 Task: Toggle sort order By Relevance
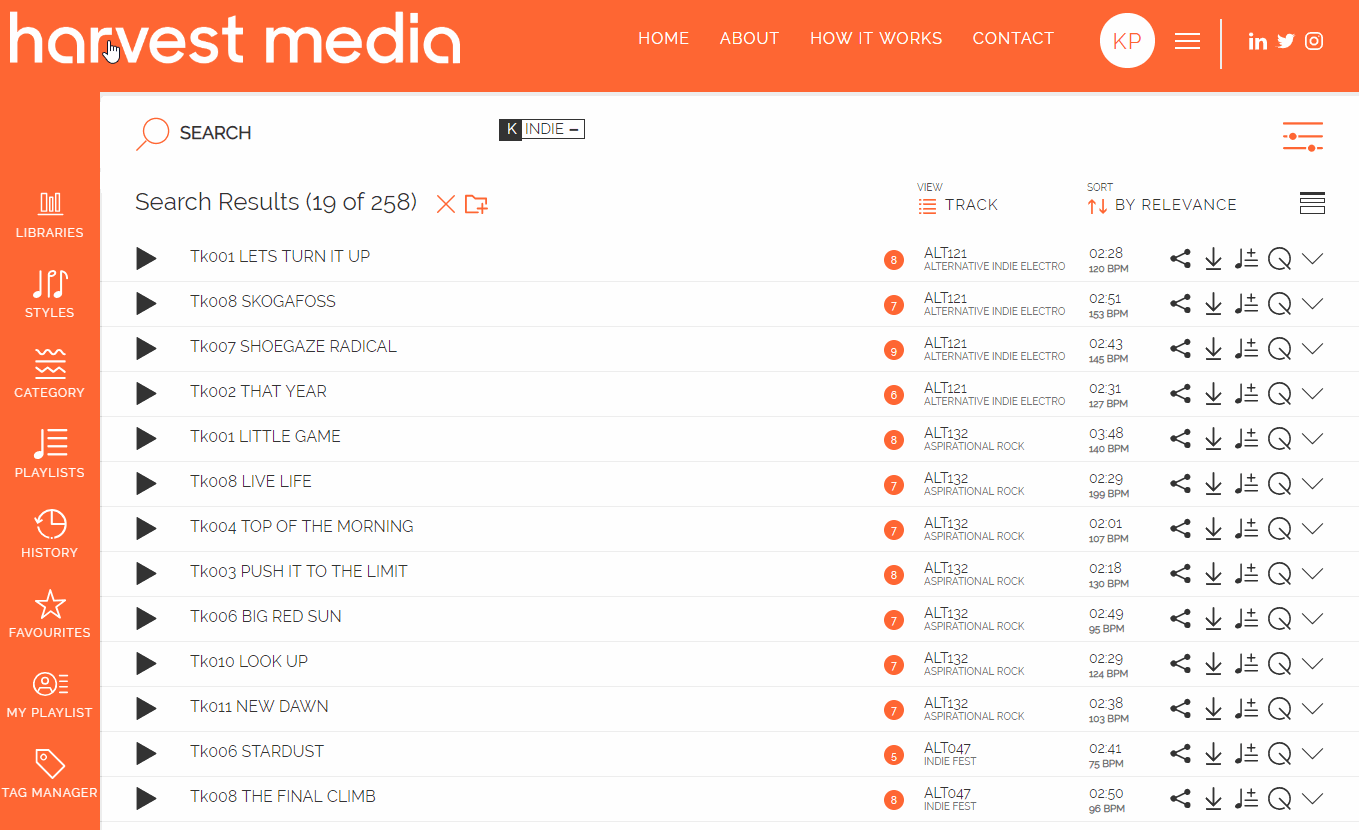(x=1162, y=205)
